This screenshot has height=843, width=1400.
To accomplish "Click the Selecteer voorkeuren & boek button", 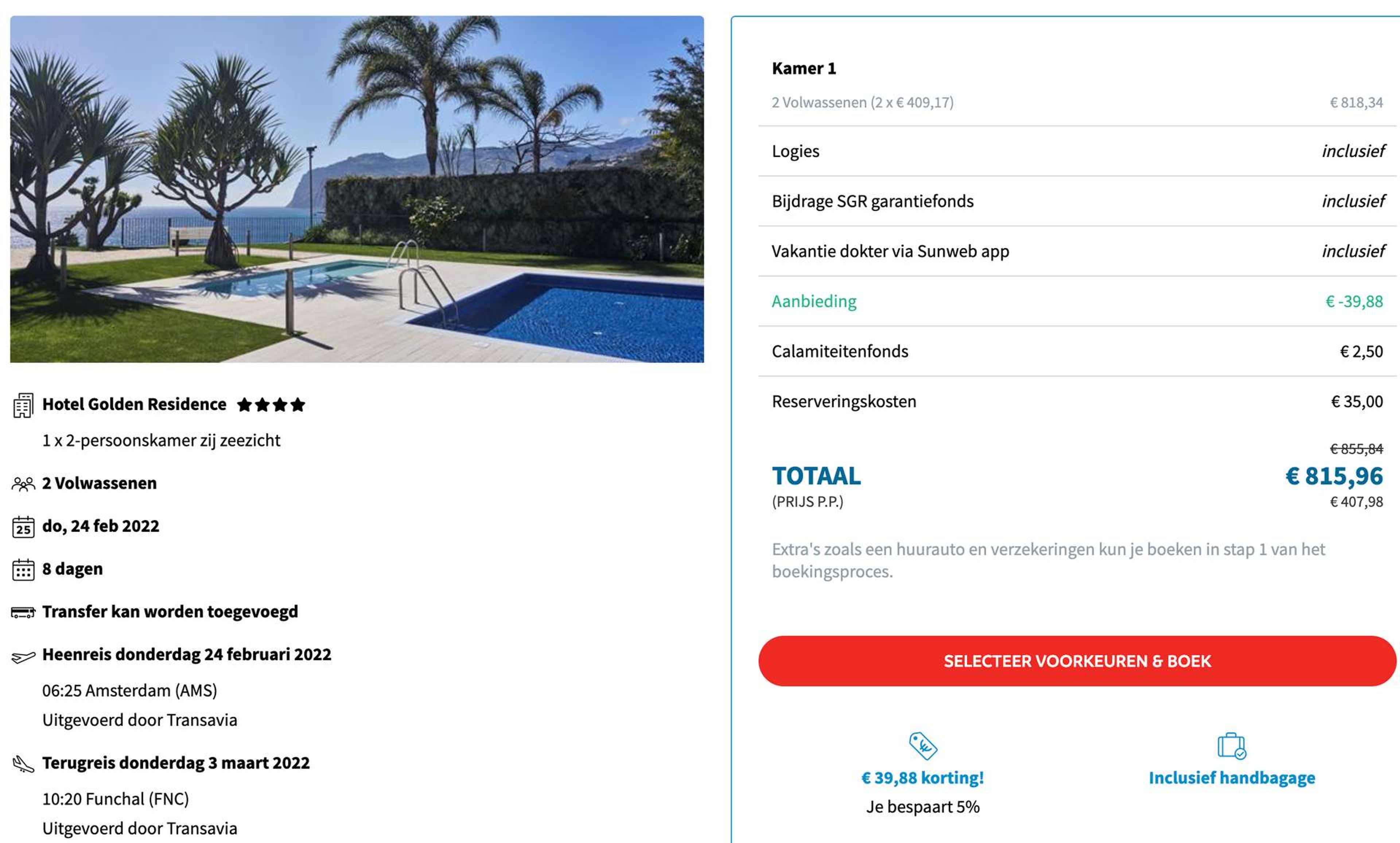I will (1077, 661).
